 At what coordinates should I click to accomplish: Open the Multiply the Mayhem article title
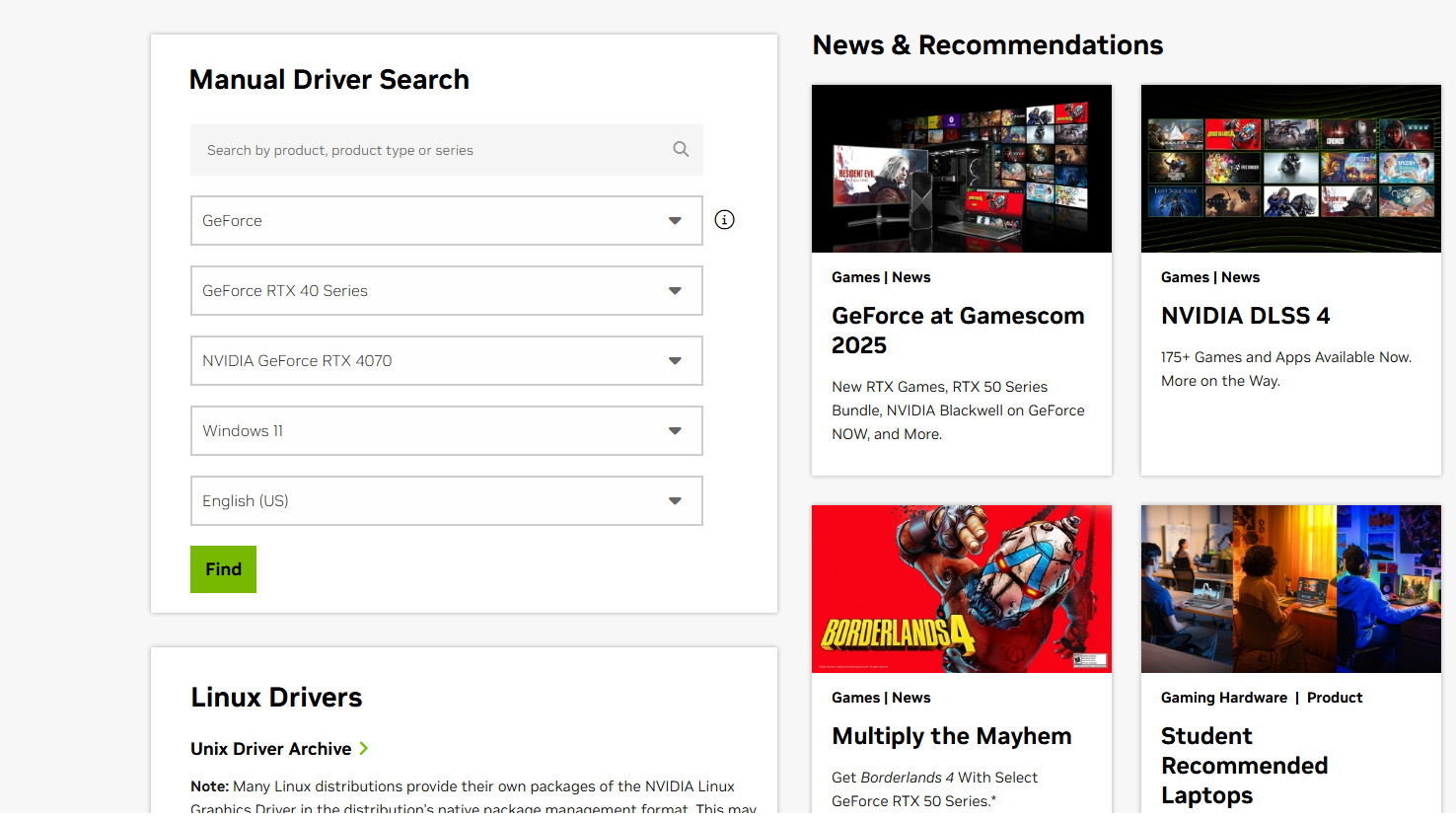pos(951,736)
